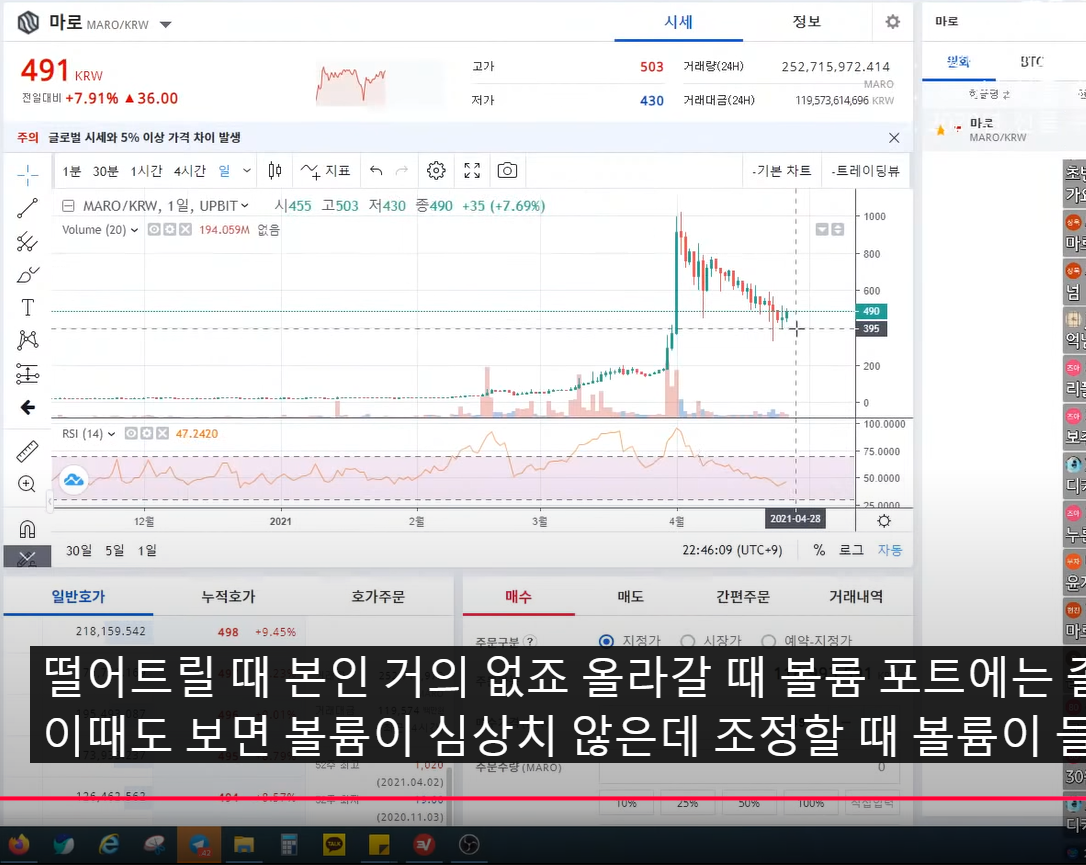Open KakaoTalk from the taskbar
This screenshot has width=1086, height=865.
click(335, 844)
